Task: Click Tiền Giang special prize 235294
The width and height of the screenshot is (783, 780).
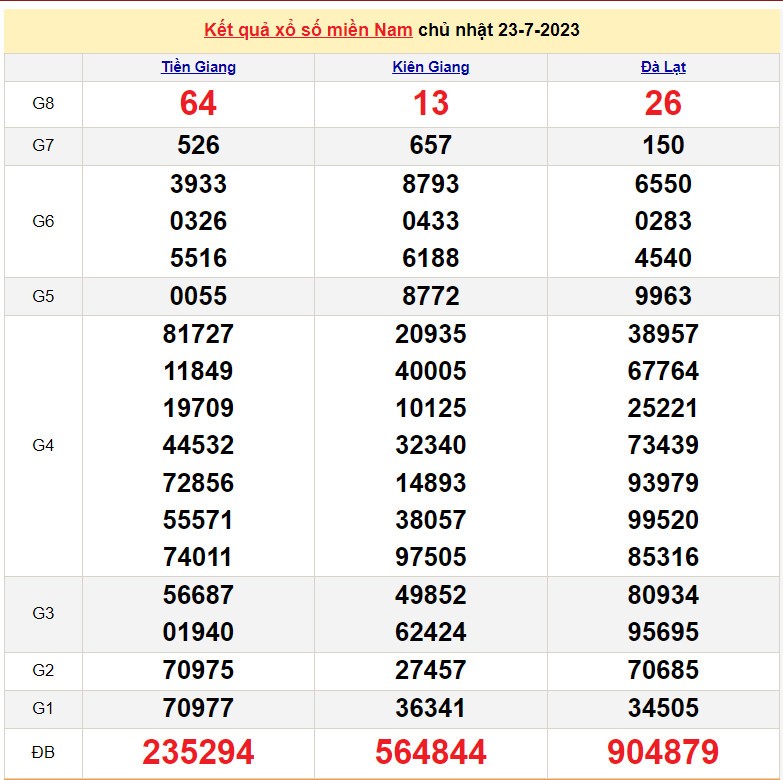Action: coord(198,752)
